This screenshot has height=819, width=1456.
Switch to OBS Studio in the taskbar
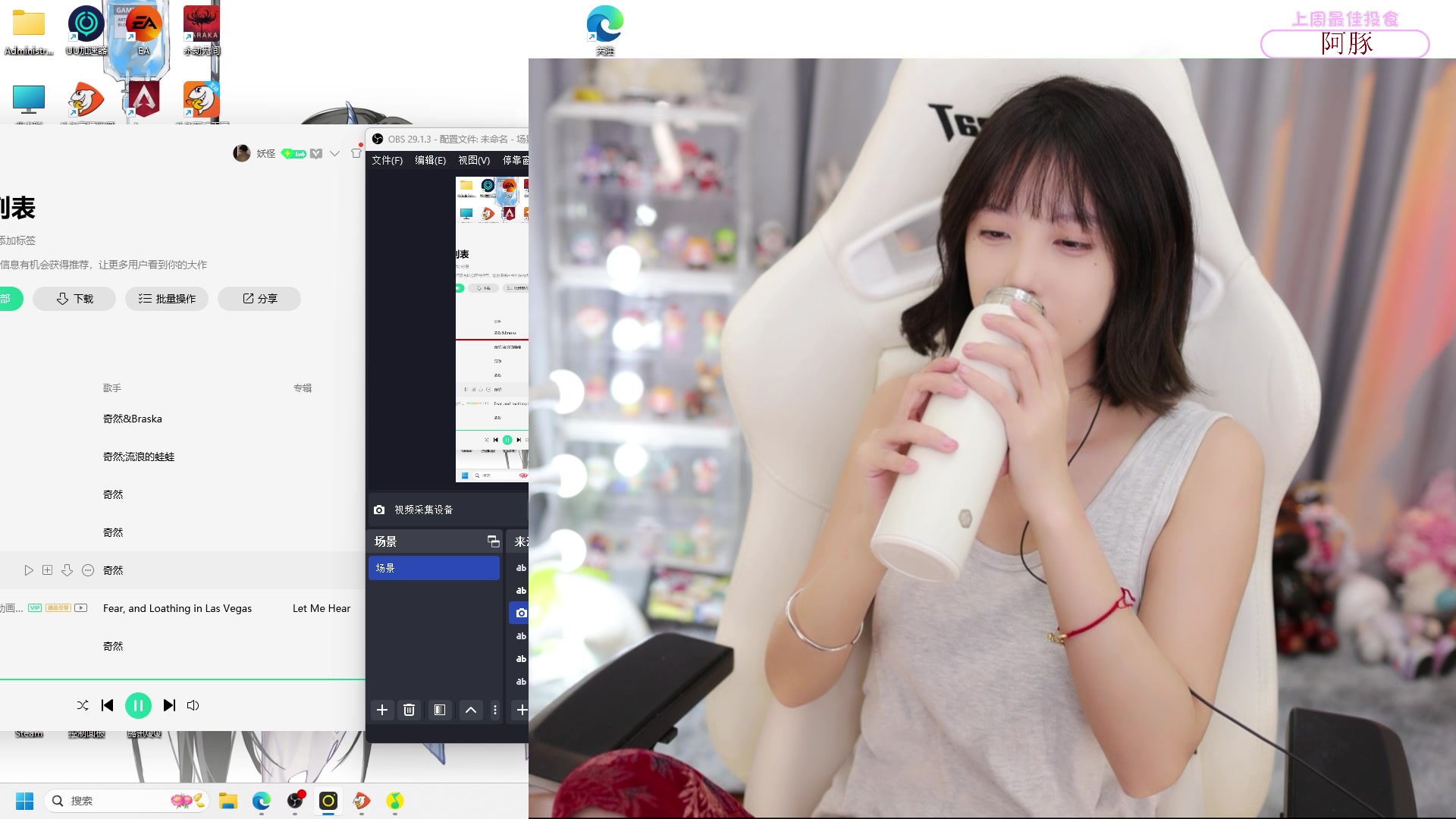pos(295,801)
